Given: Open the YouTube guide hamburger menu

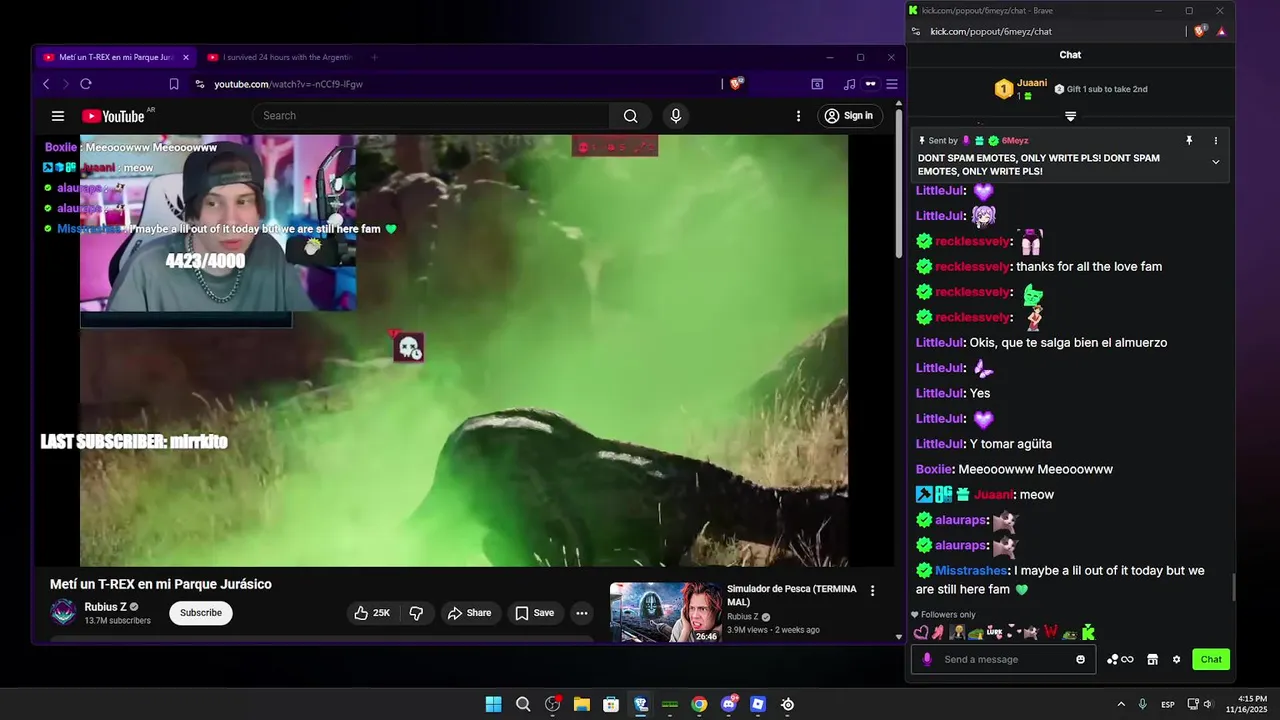Looking at the screenshot, I should coord(58,116).
